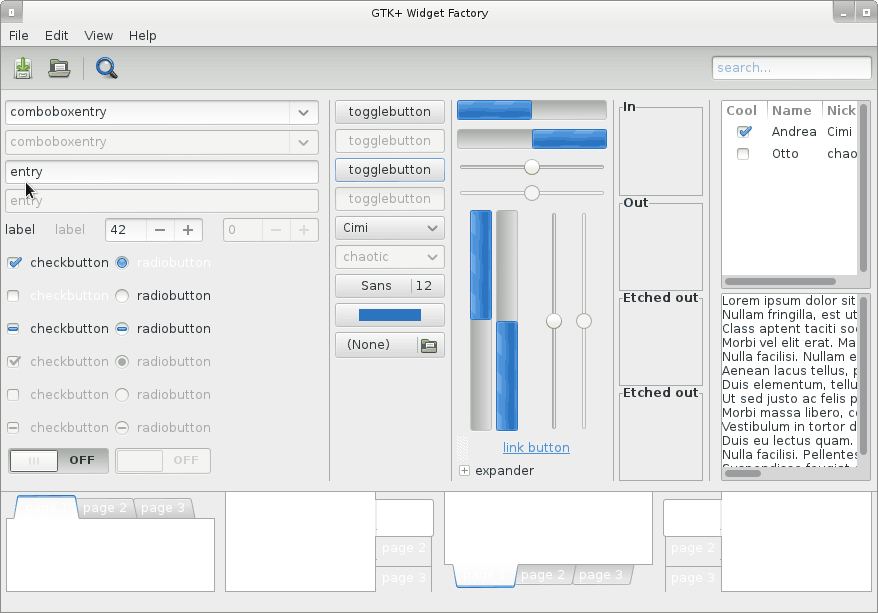This screenshot has width=878, height=613.
Task: Click the blue color swatch button
Action: pos(389,315)
